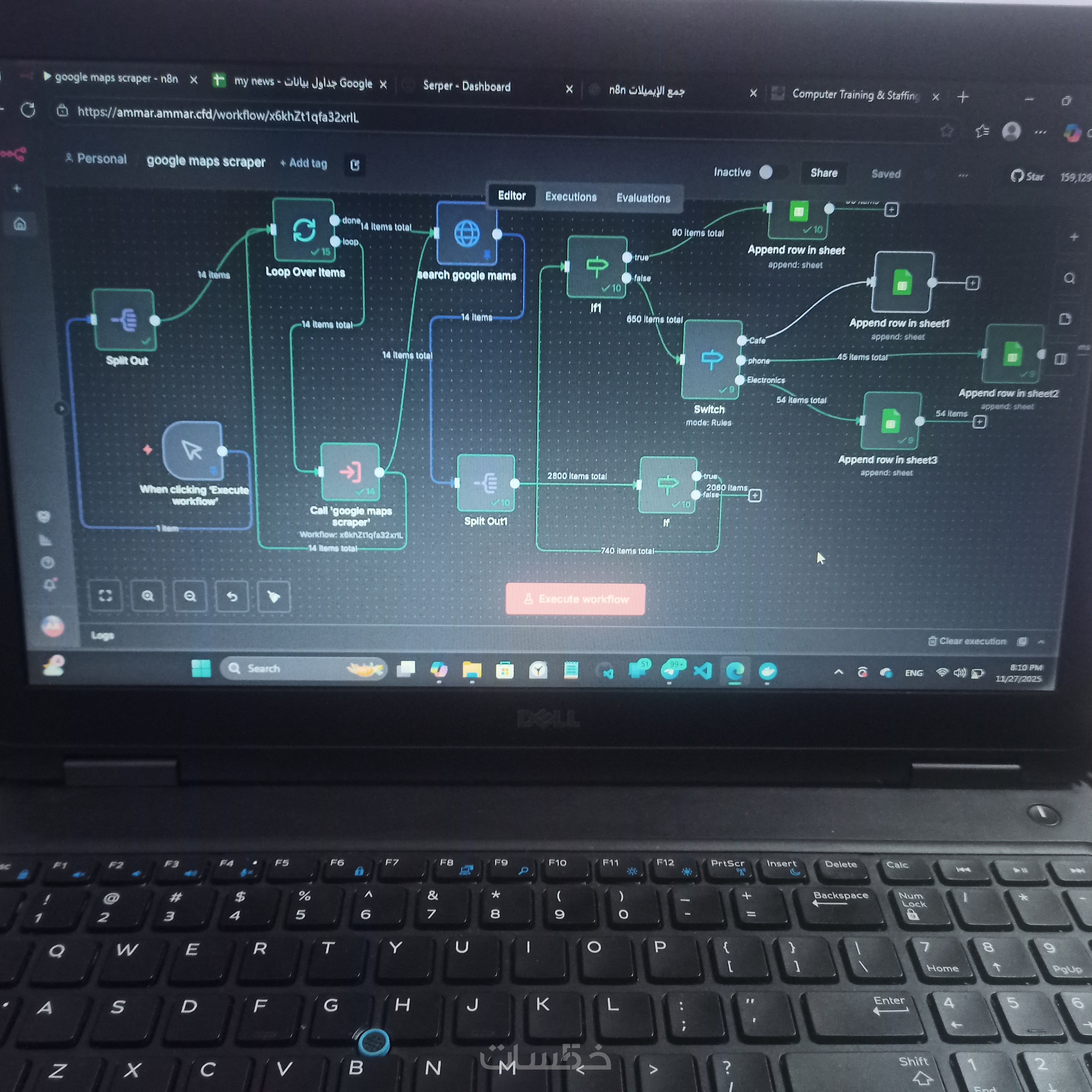This screenshot has height=1092, width=1092.
Task: Click the home icon in left sidebar
Action: click(20, 224)
